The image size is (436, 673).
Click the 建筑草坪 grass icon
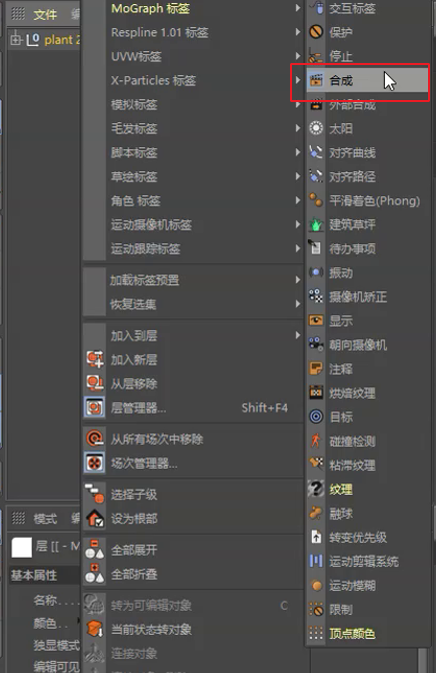point(316,224)
